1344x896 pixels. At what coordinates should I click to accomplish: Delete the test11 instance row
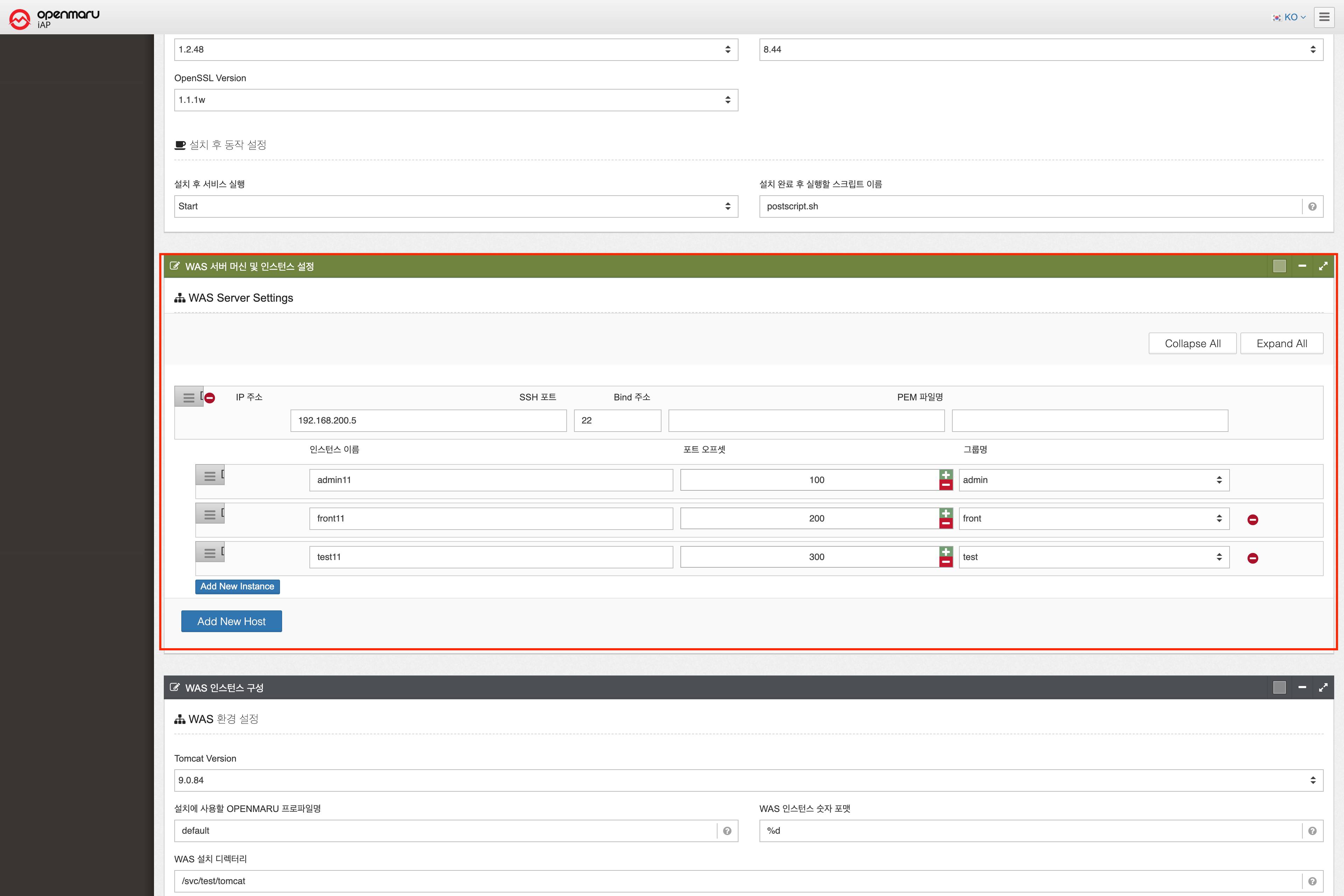[x=1253, y=558]
